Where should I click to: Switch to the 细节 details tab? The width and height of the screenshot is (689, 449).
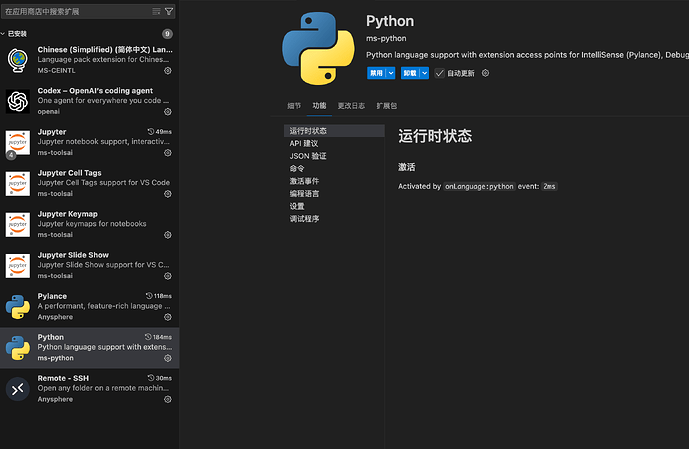coord(294,105)
